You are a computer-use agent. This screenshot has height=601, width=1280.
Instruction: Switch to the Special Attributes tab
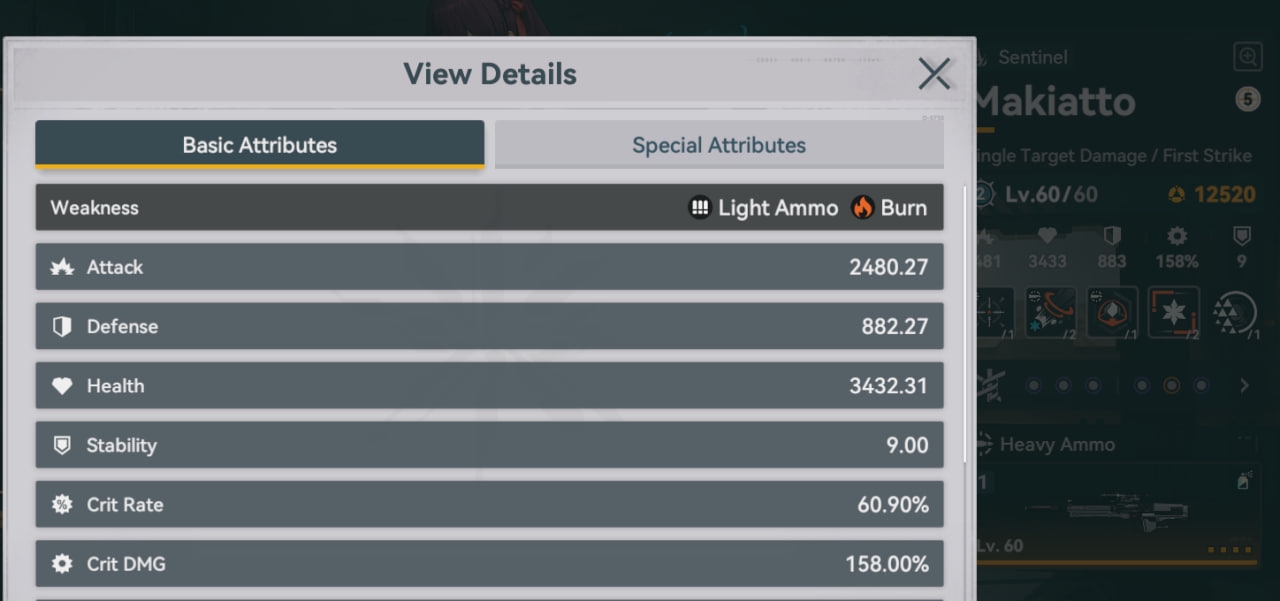point(719,145)
